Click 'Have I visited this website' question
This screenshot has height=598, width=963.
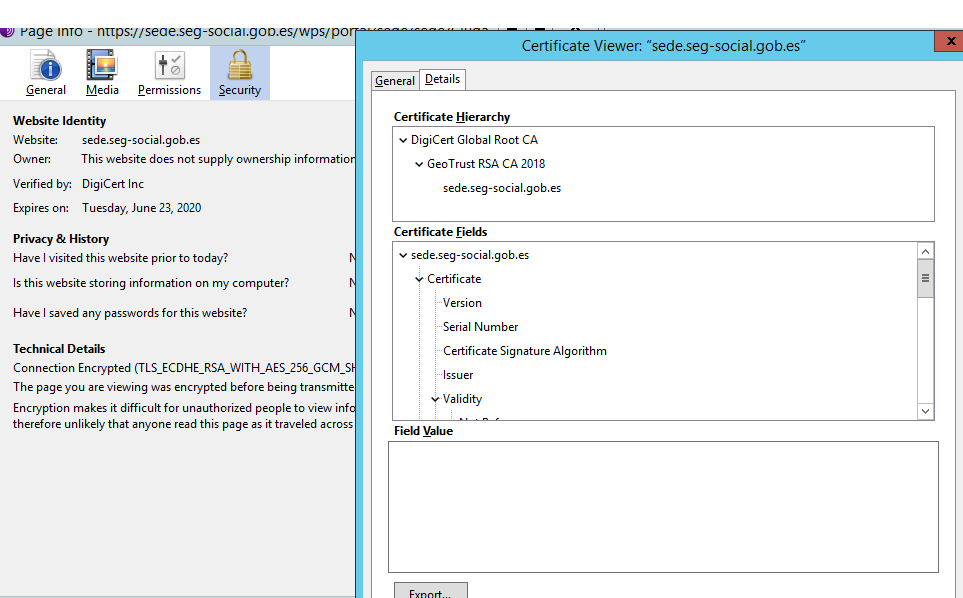pos(120,258)
